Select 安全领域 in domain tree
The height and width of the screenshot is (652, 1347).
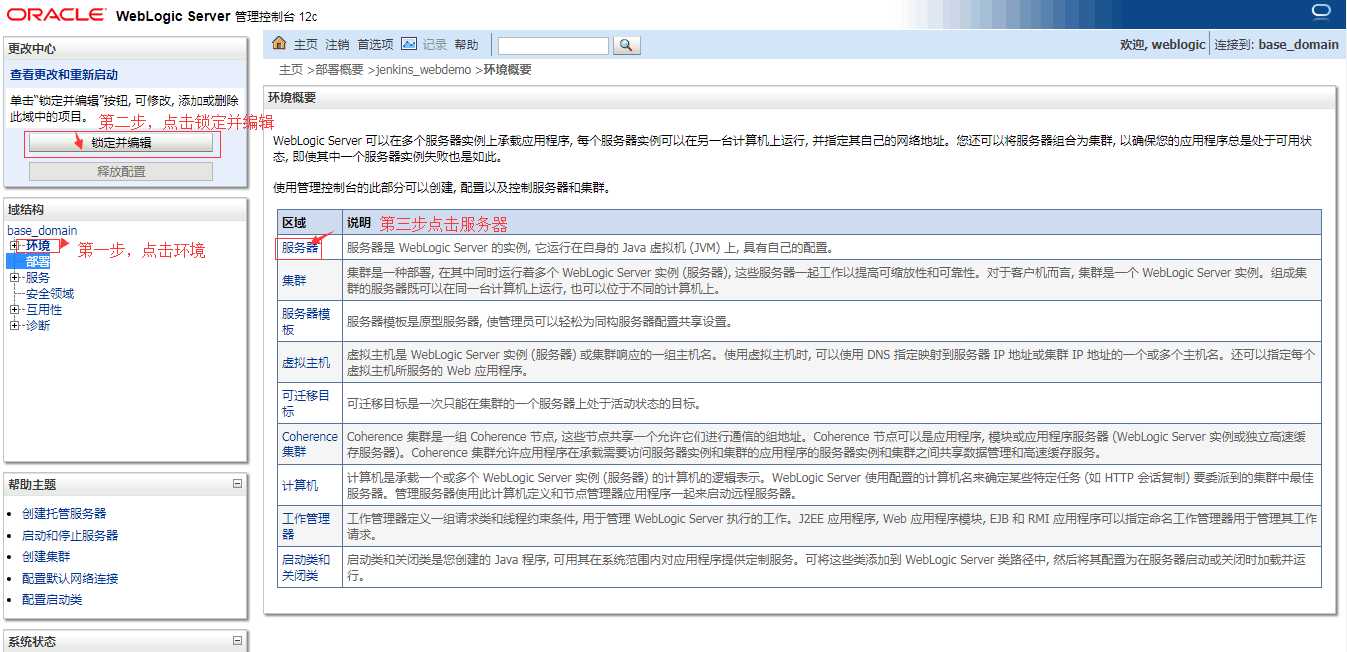pyautogui.click(x=50, y=293)
